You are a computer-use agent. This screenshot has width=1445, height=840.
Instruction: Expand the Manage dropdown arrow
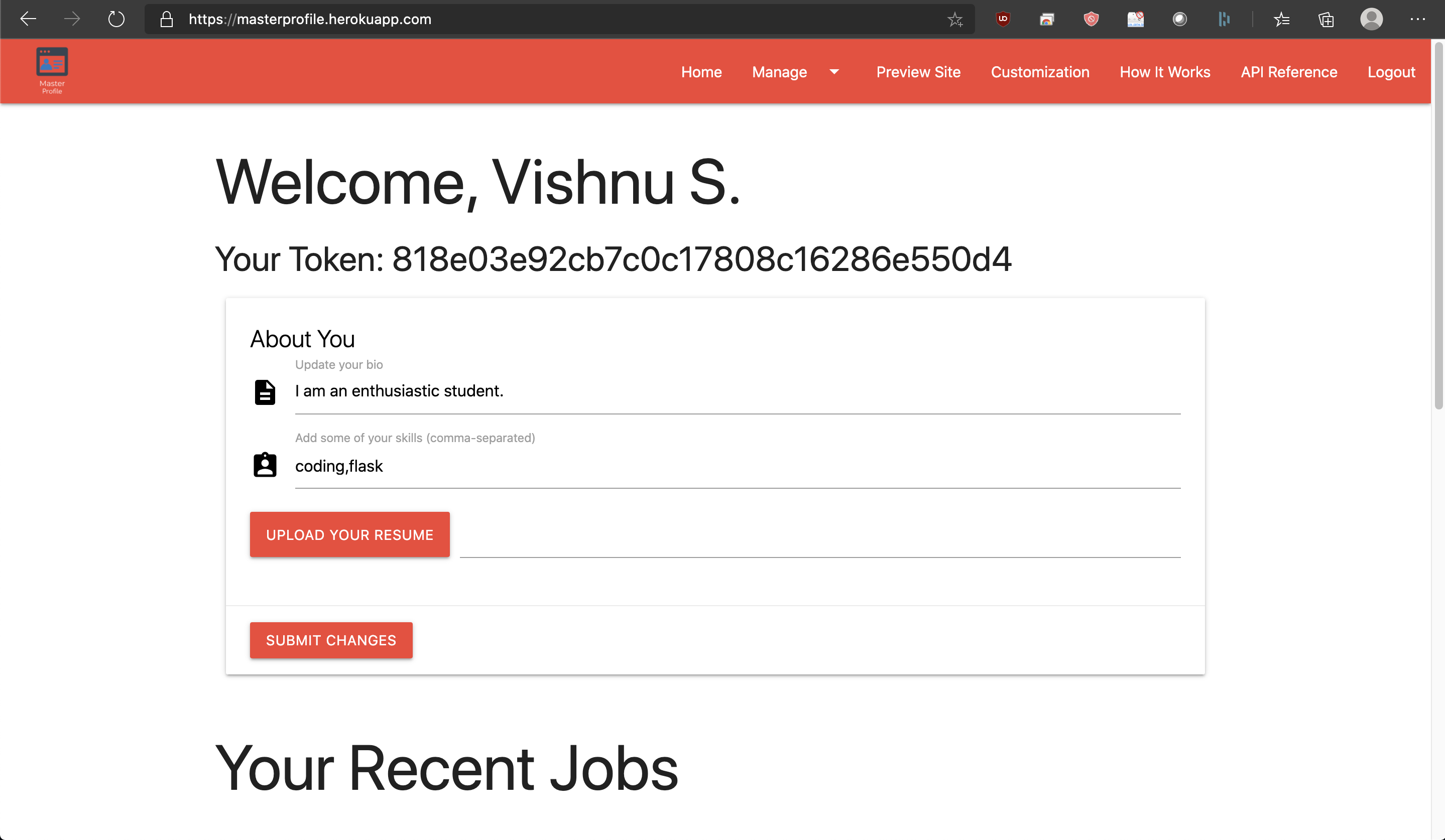pos(834,72)
